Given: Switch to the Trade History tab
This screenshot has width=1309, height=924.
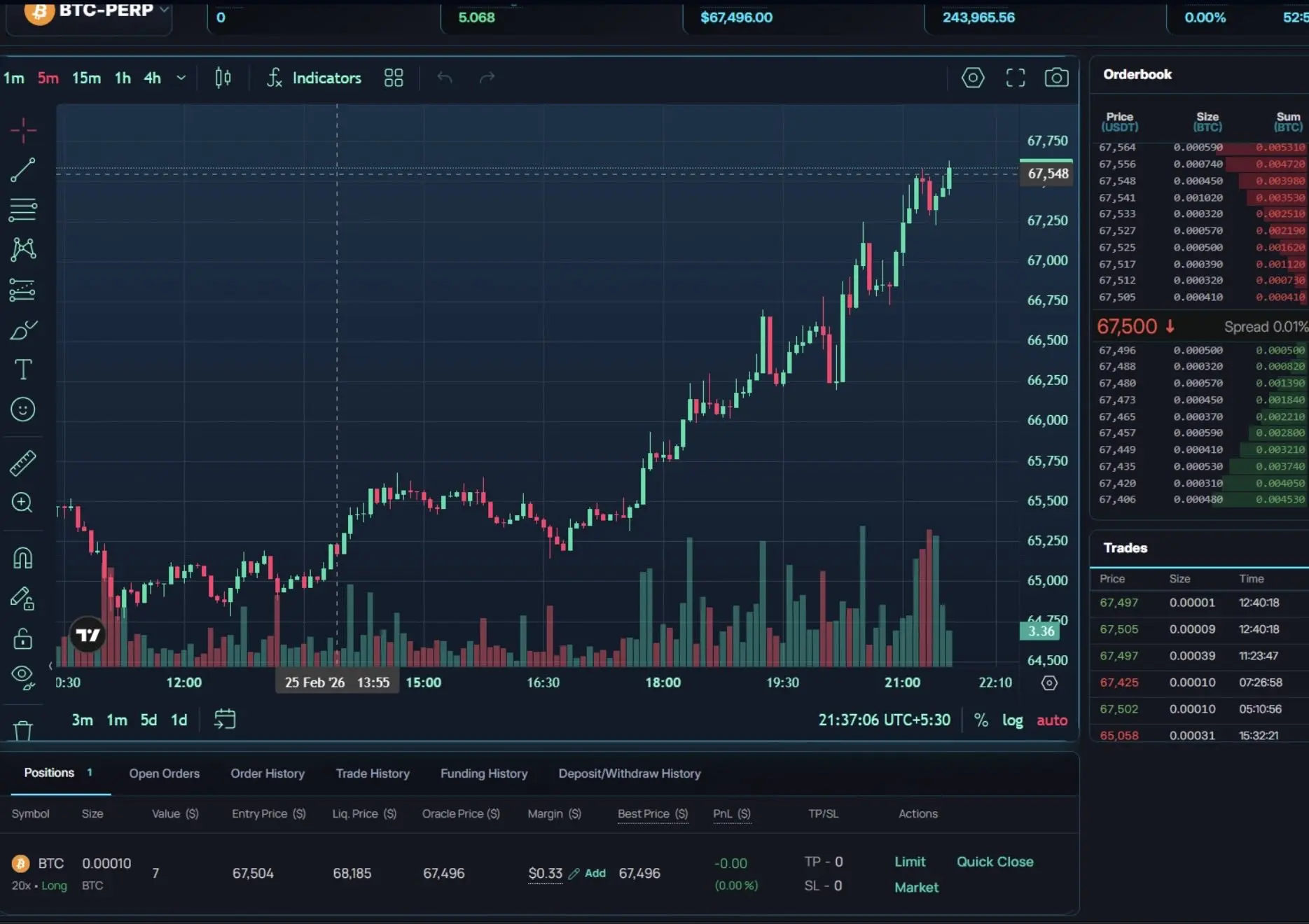Looking at the screenshot, I should click(x=373, y=773).
